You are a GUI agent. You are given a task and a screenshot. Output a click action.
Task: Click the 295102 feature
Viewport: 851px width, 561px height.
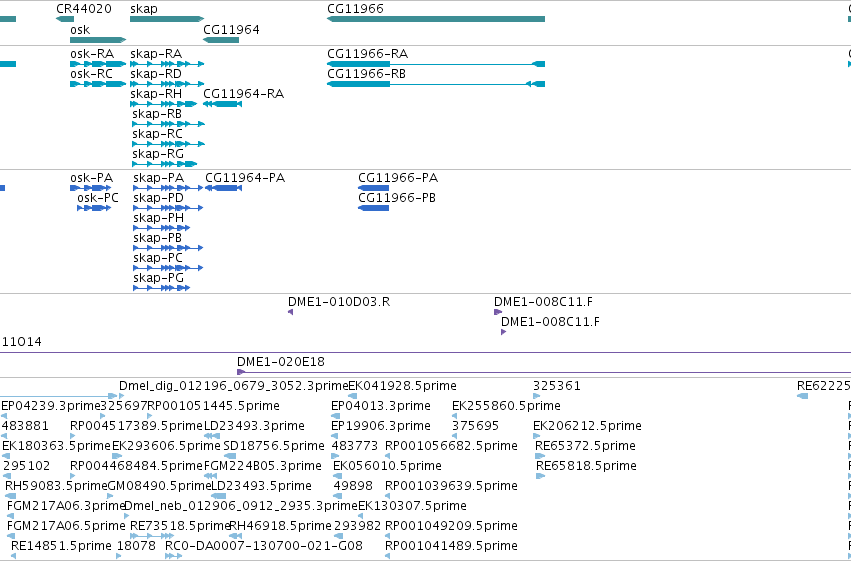pos(7,476)
